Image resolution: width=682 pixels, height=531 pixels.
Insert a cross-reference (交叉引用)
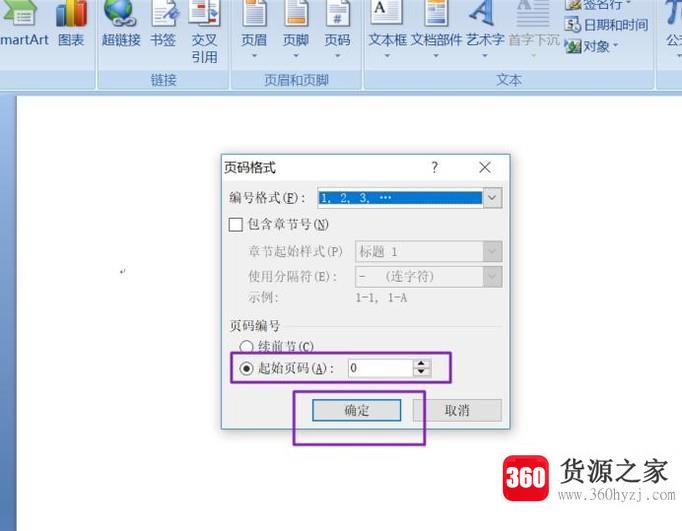tap(204, 31)
